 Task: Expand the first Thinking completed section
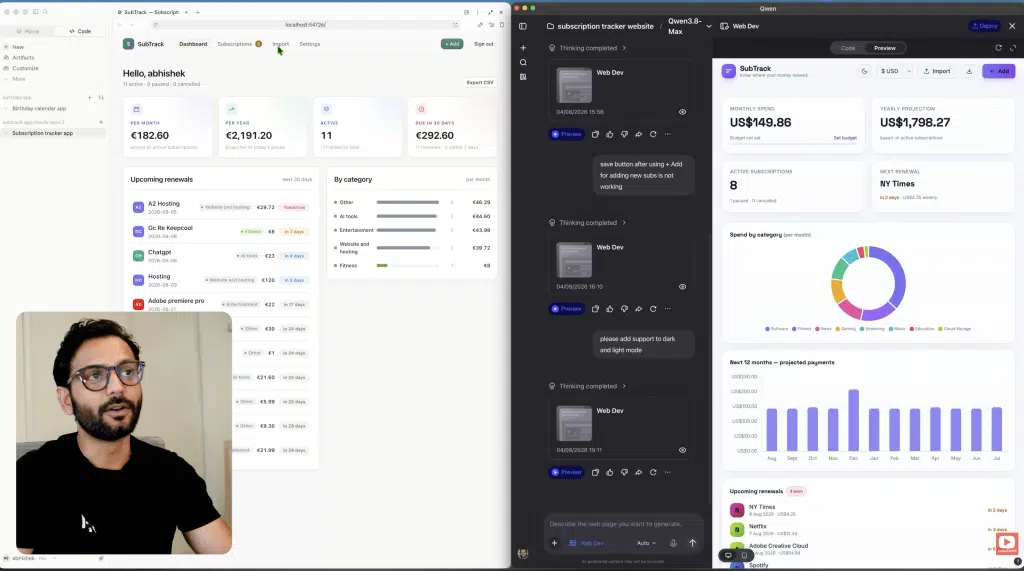[588, 48]
